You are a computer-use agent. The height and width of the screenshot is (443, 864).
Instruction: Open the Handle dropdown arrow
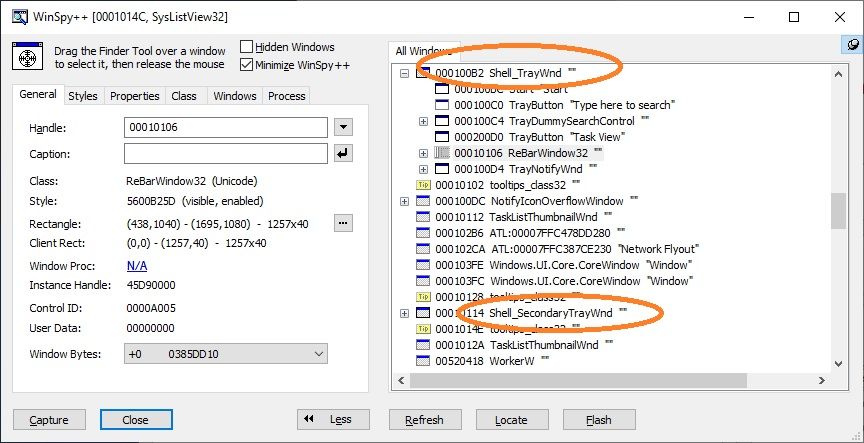pos(343,128)
